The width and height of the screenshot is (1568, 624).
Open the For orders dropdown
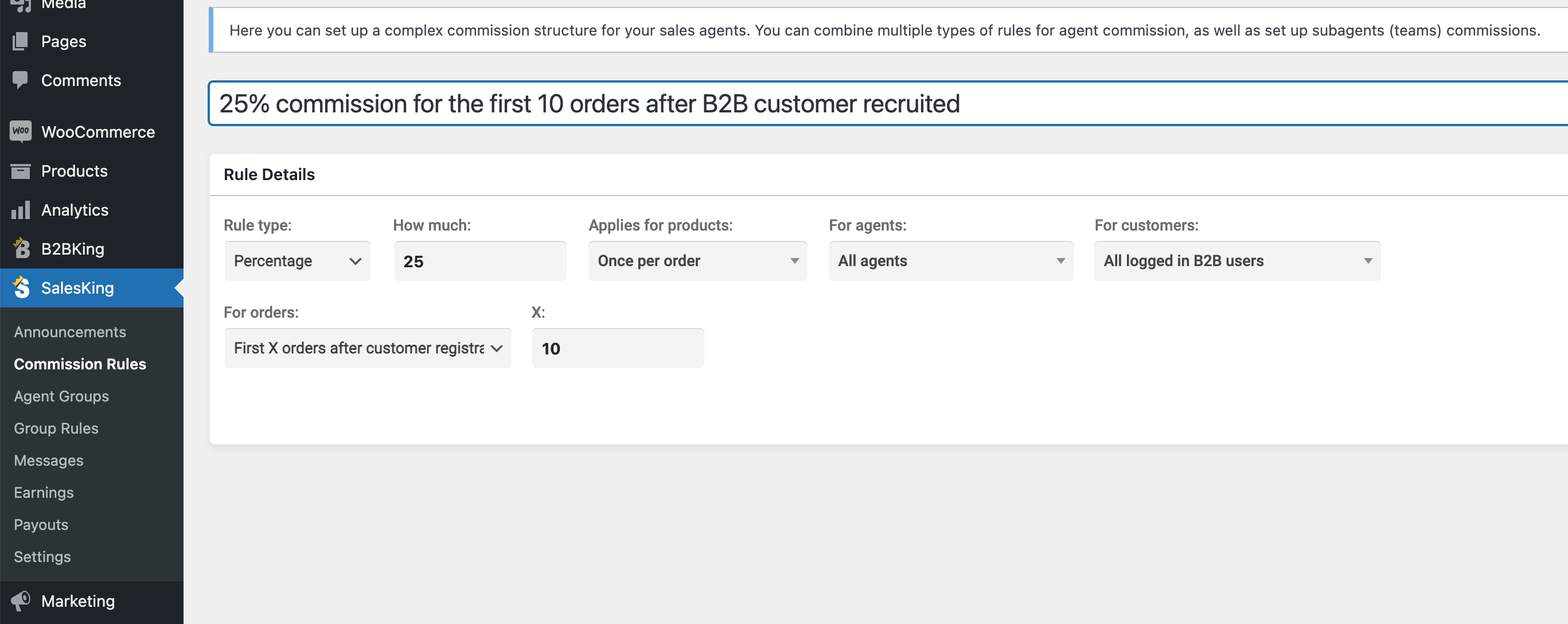(x=368, y=348)
